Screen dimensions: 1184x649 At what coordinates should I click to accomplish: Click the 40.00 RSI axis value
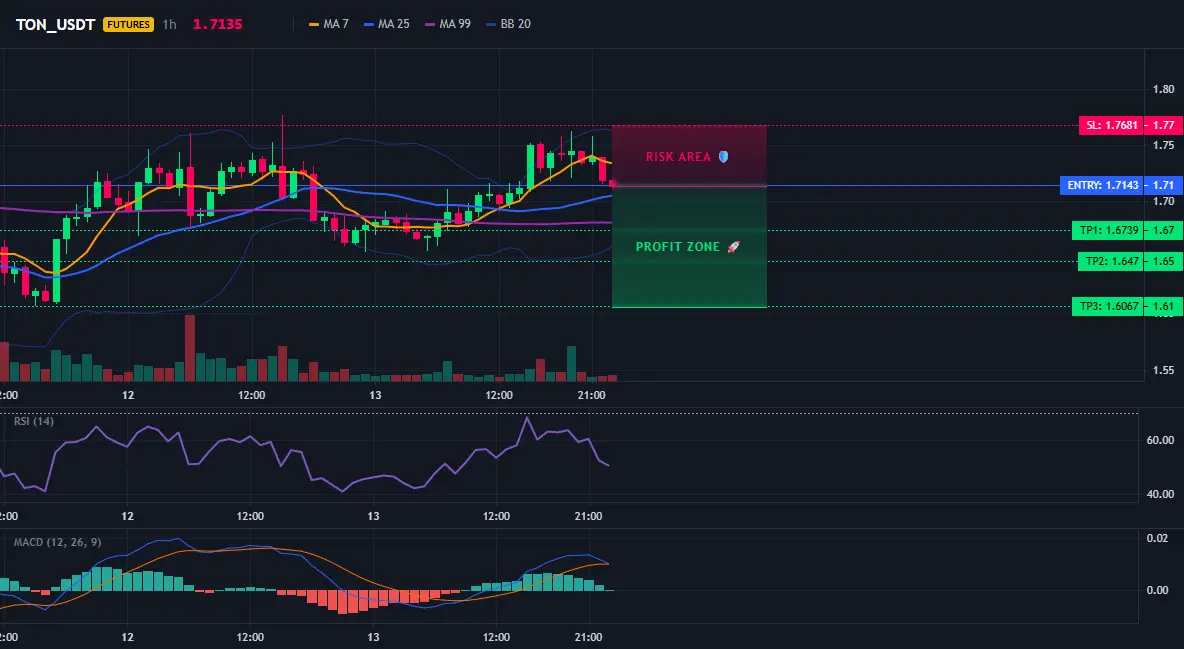[1161, 494]
